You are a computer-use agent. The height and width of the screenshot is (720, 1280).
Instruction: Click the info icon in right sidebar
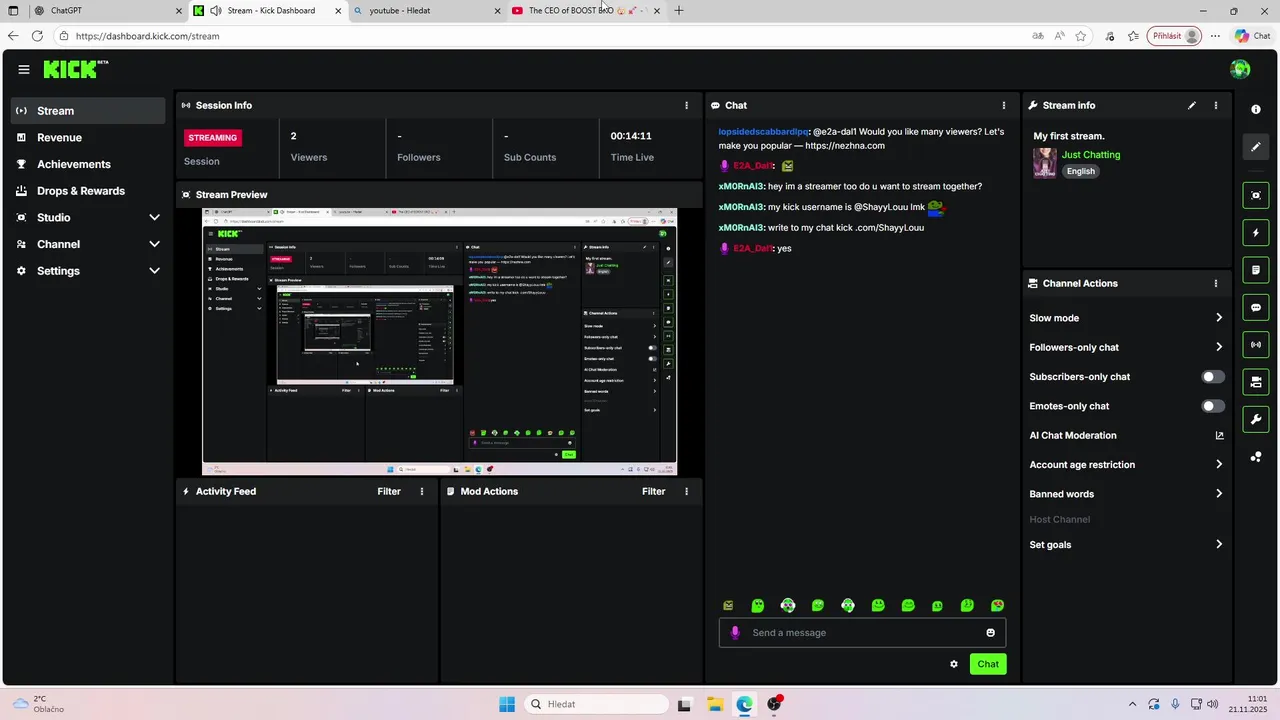[1256, 109]
